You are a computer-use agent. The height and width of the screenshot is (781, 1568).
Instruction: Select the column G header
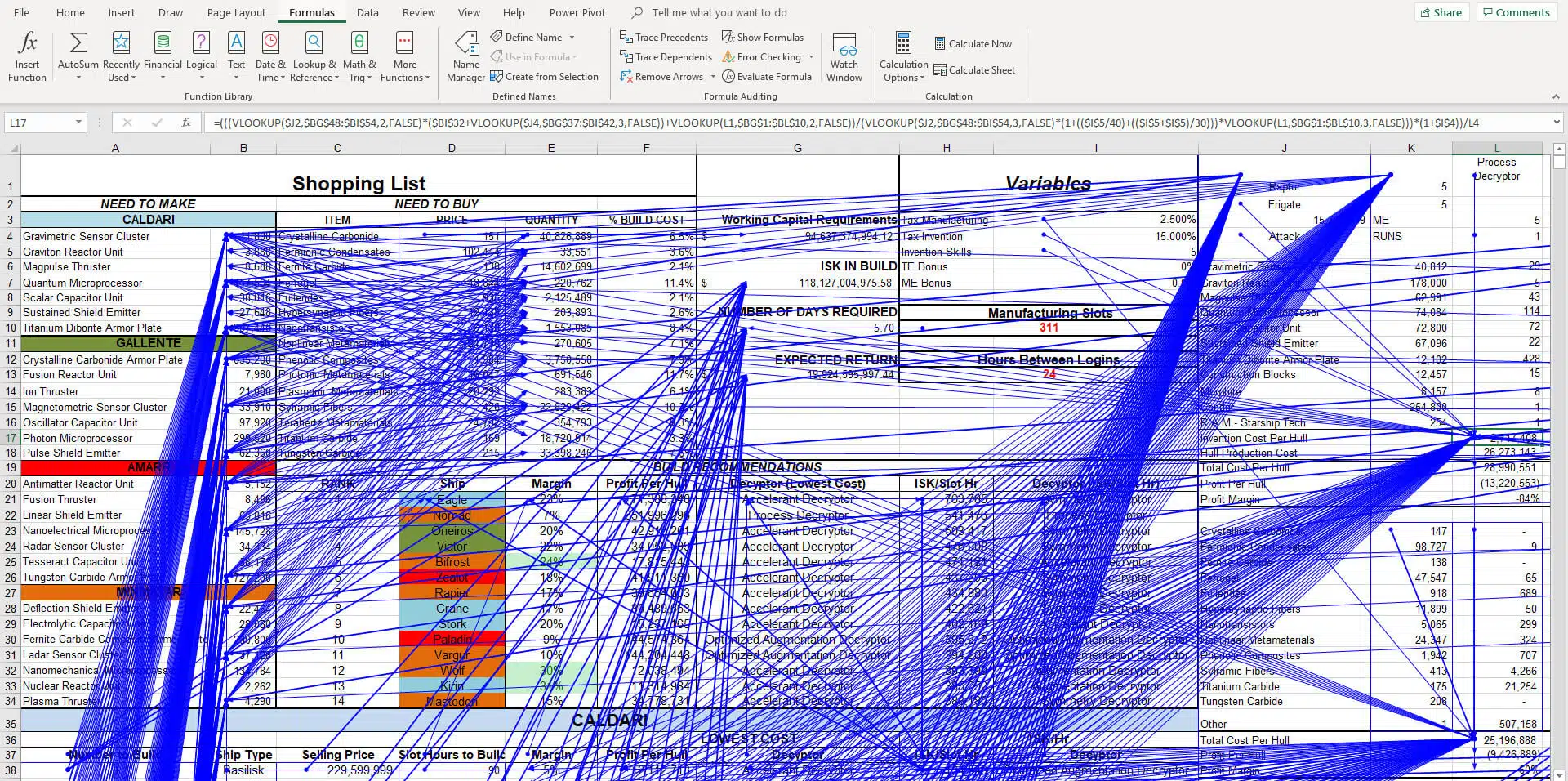click(797, 149)
